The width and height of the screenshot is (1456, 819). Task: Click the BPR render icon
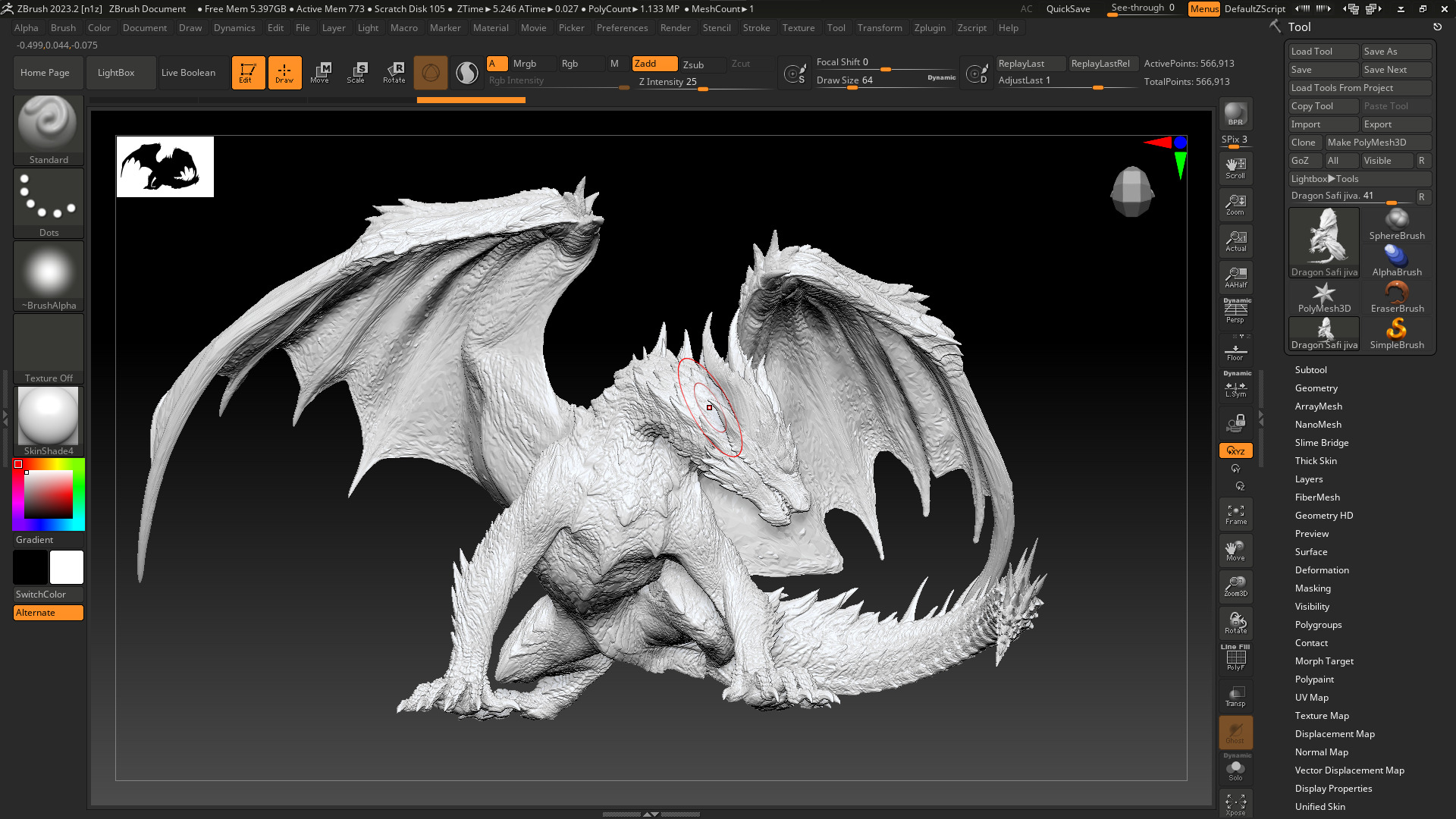pyautogui.click(x=1235, y=114)
